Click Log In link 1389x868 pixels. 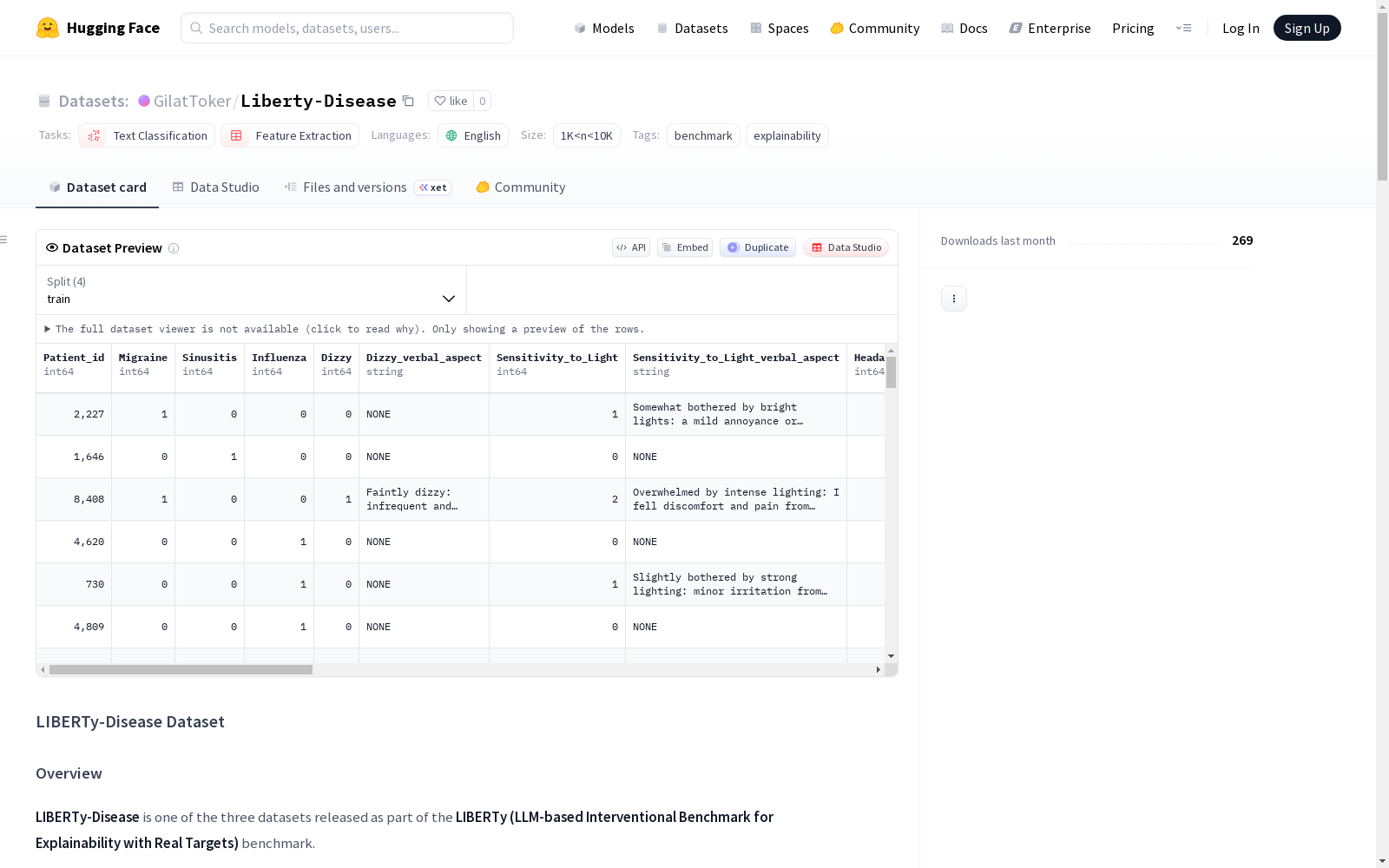point(1241,28)
